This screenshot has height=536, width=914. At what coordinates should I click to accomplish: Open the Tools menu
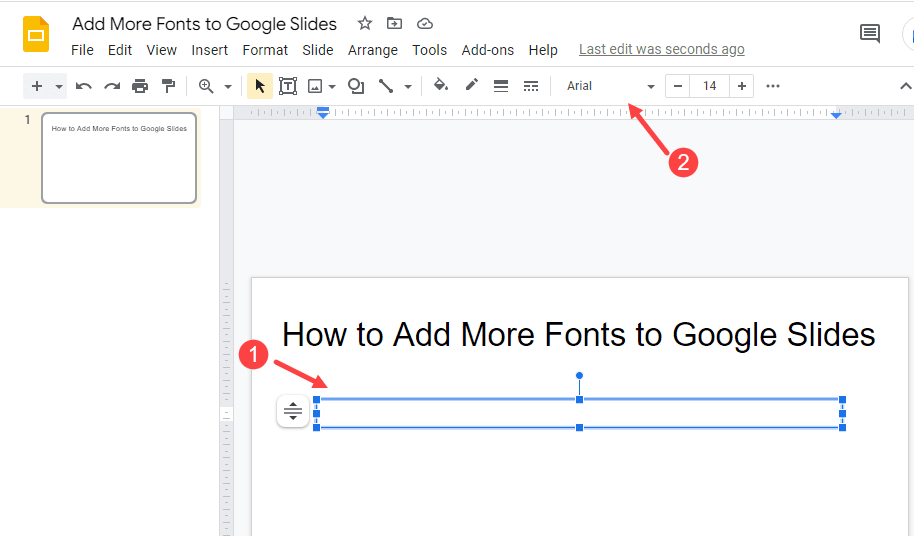(430, 50)
